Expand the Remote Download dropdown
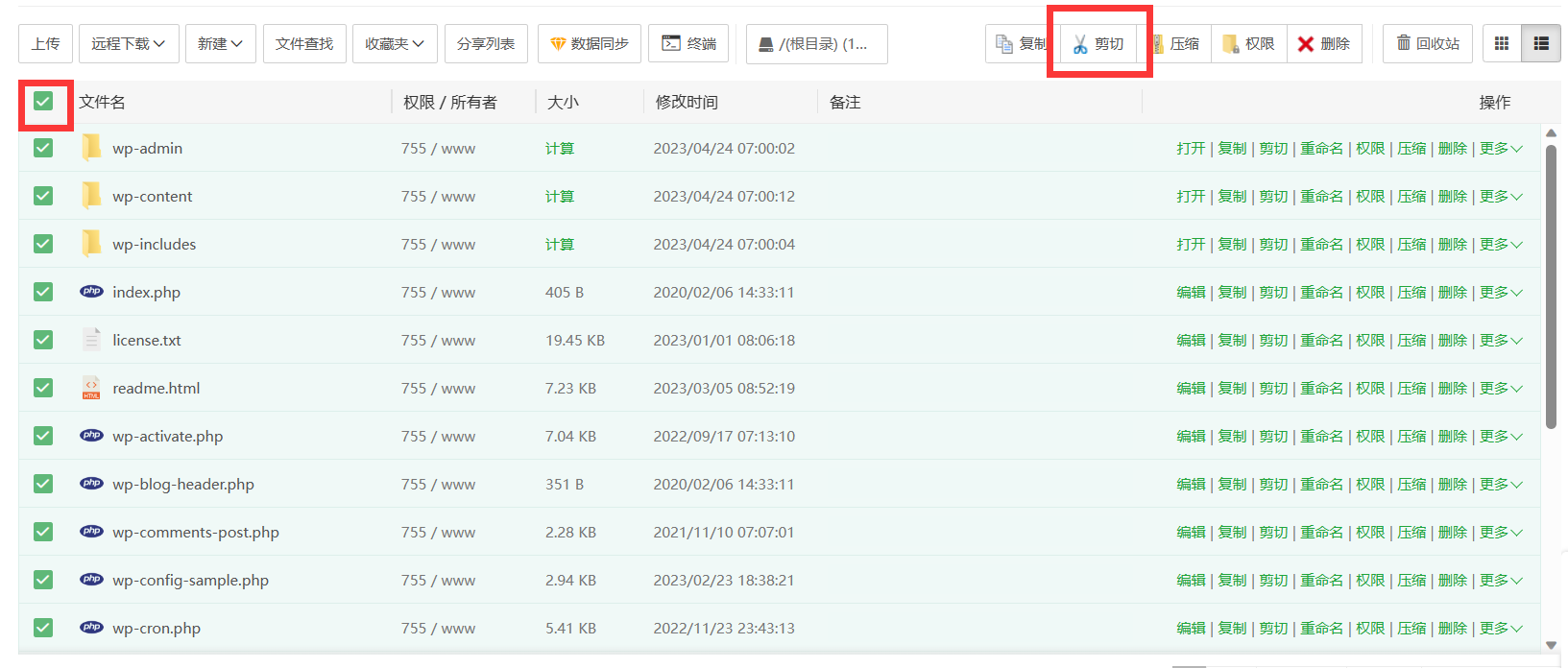The height and width of the screenshot is (668, 1568). coord(129,44)
